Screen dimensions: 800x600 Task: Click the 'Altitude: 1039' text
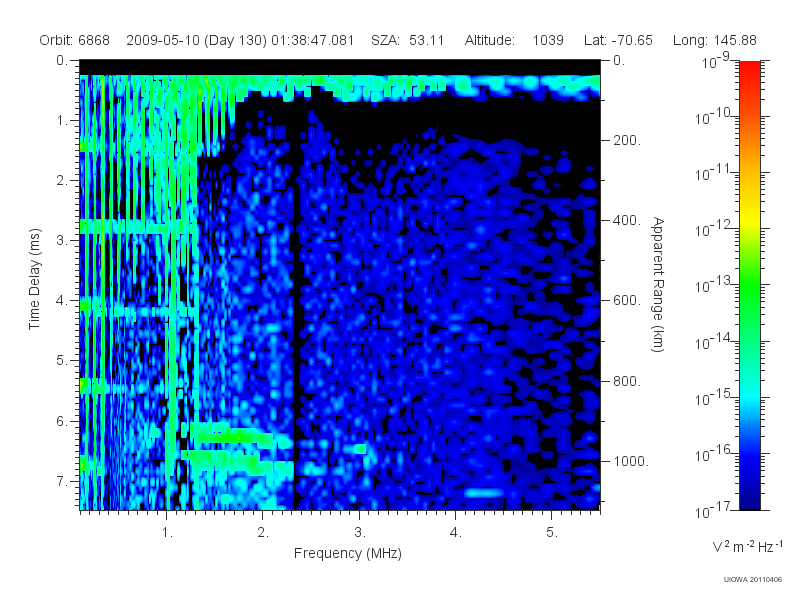click(514, 40)
